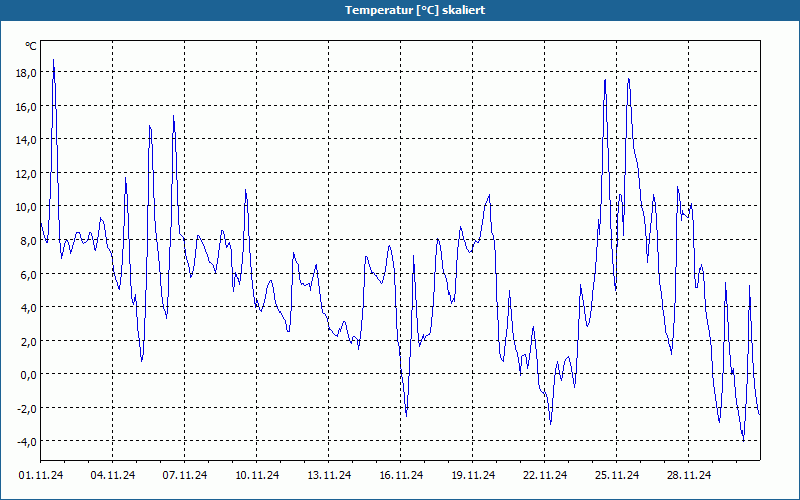This screenshot has width=800, height=500.
Task: Select the 22.11.24 date label
Action: tap(544, 475)
